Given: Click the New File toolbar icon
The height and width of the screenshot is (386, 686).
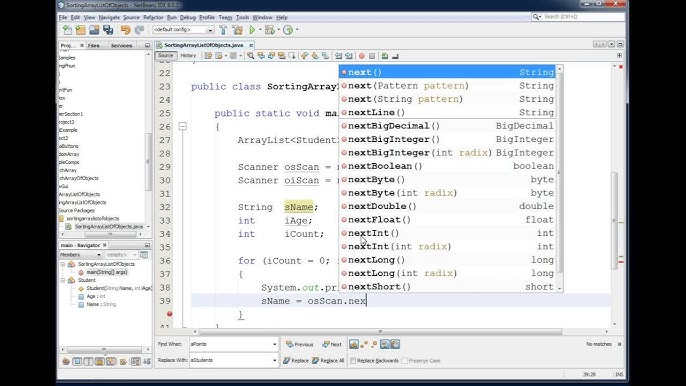Looking at the screenshot, I should click(67, 30).
